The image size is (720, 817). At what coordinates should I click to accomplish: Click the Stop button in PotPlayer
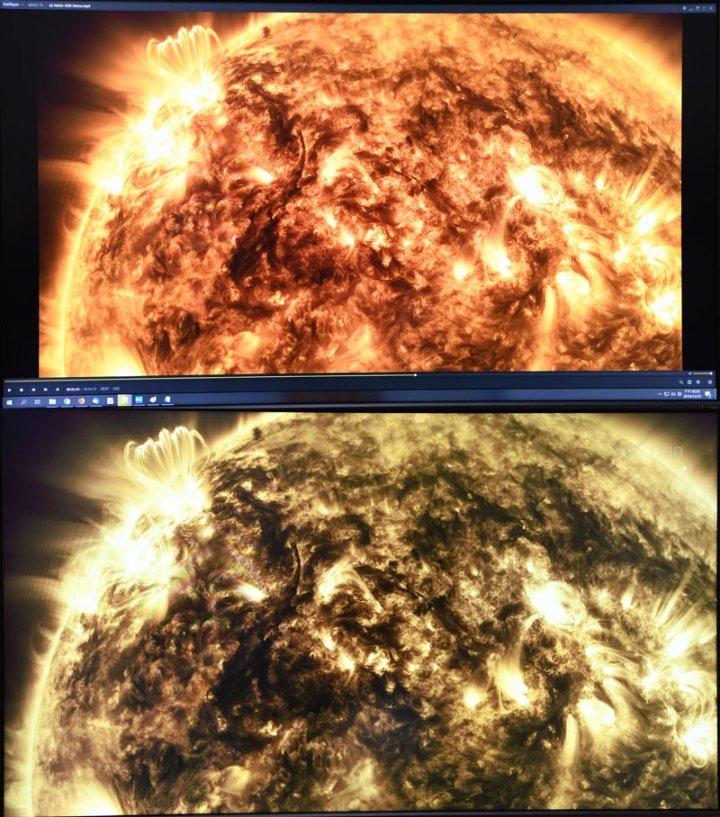click(21, 390)
